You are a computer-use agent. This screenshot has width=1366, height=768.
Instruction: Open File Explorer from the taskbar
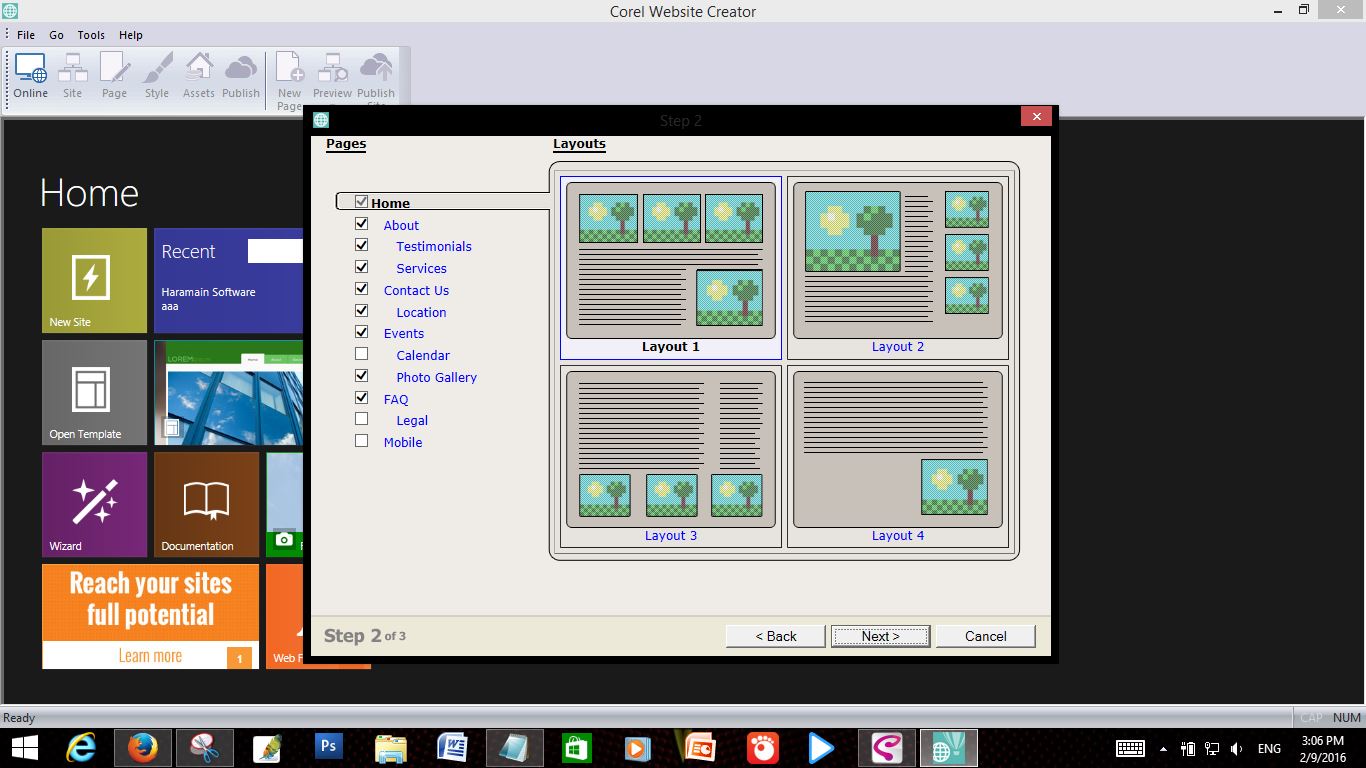click(390, 748)
